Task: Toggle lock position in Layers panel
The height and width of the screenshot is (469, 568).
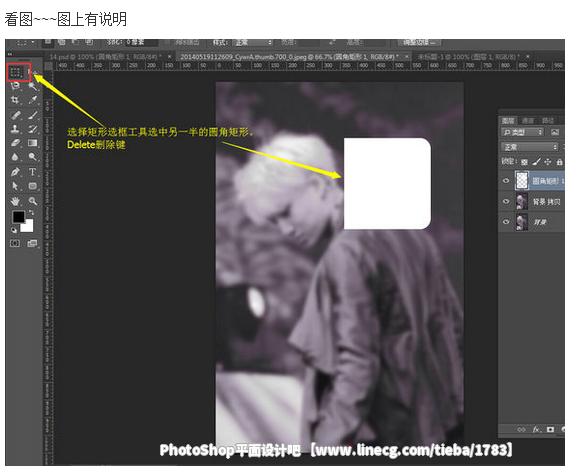Action: (x=548, y=162)
